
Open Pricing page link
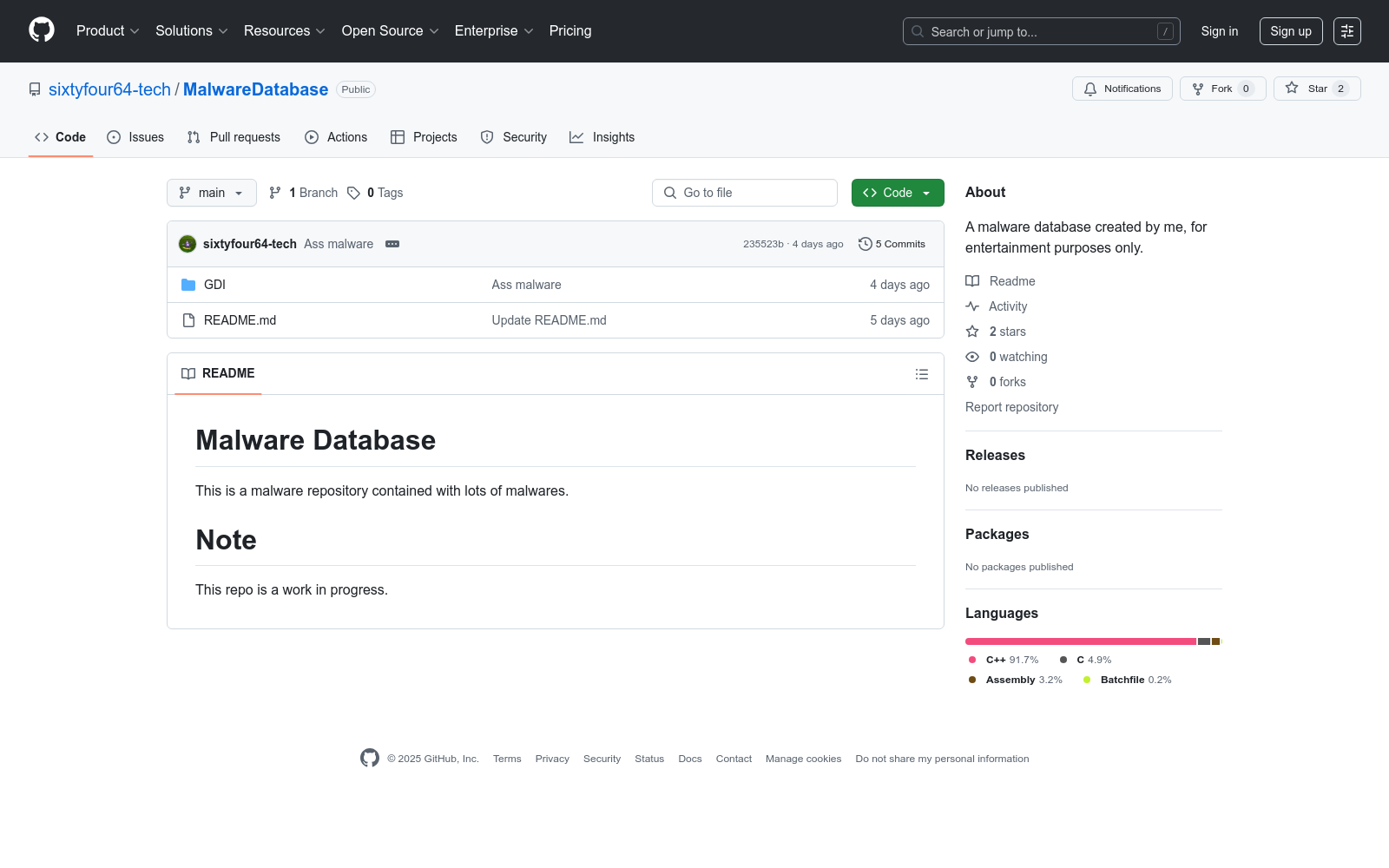tap(570, 31)
